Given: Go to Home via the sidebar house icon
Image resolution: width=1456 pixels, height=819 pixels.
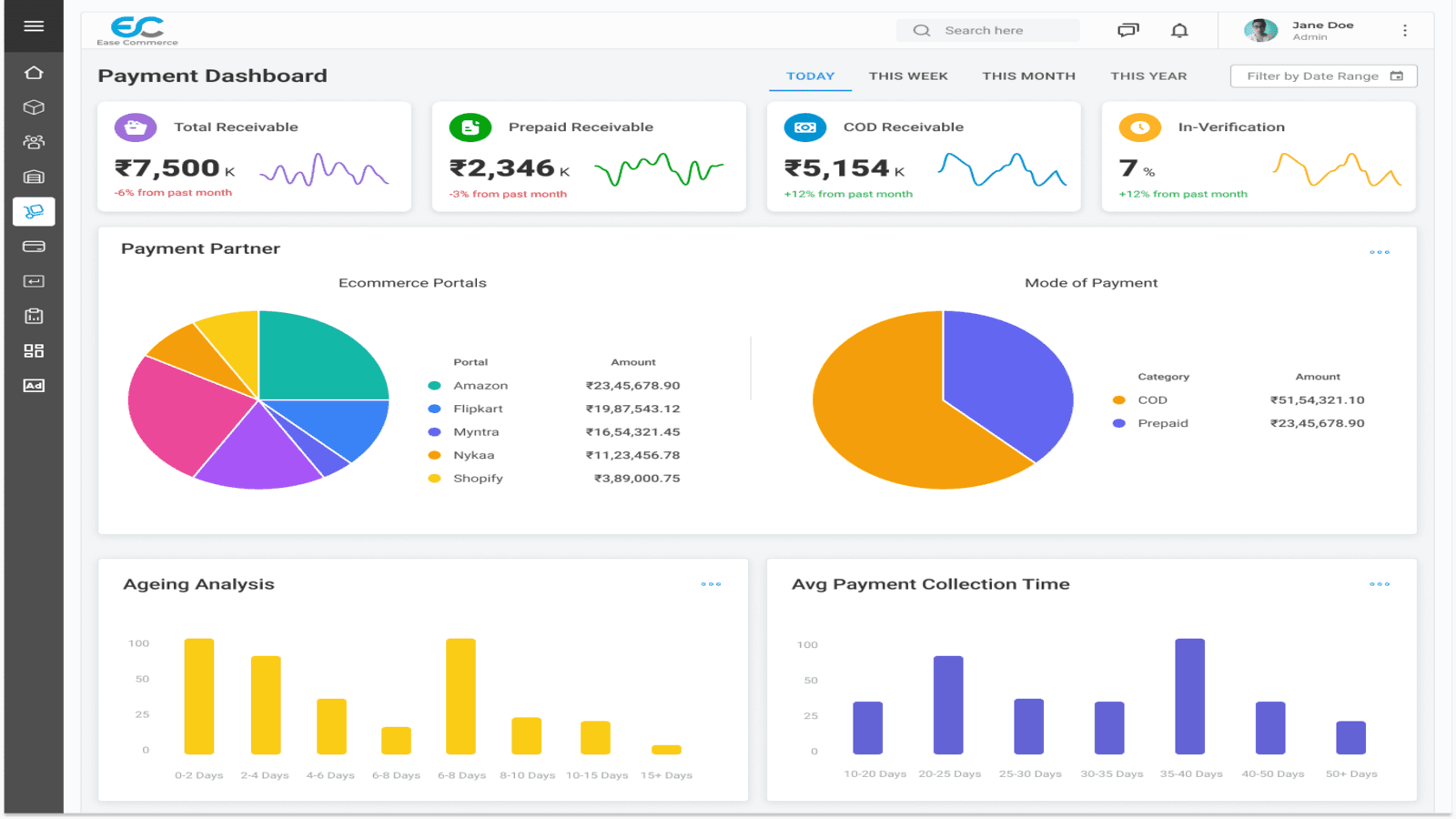Looking at the screenshot, I should tap(34, 73).
